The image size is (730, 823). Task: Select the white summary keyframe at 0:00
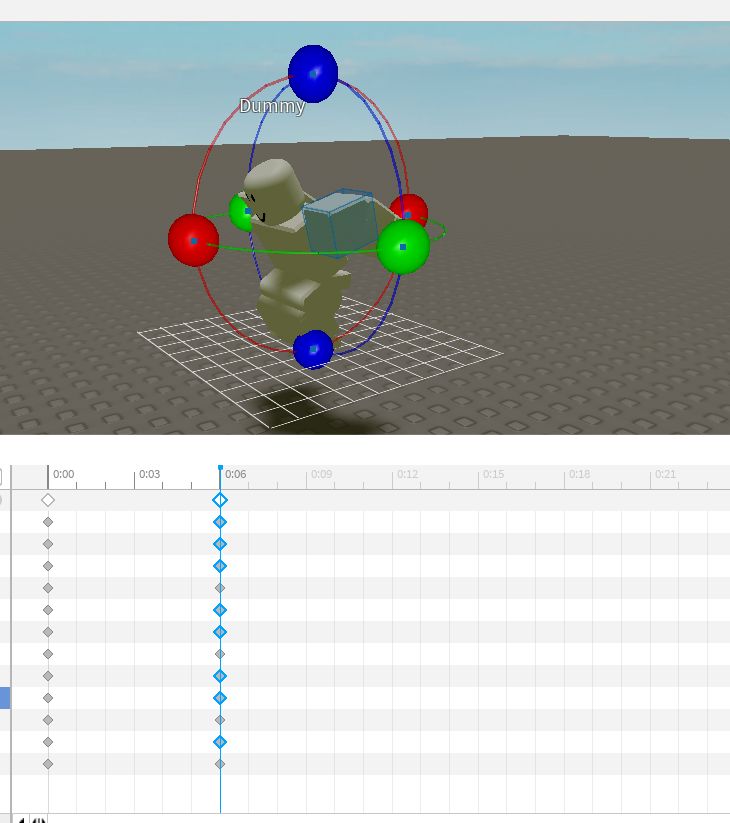48,500
